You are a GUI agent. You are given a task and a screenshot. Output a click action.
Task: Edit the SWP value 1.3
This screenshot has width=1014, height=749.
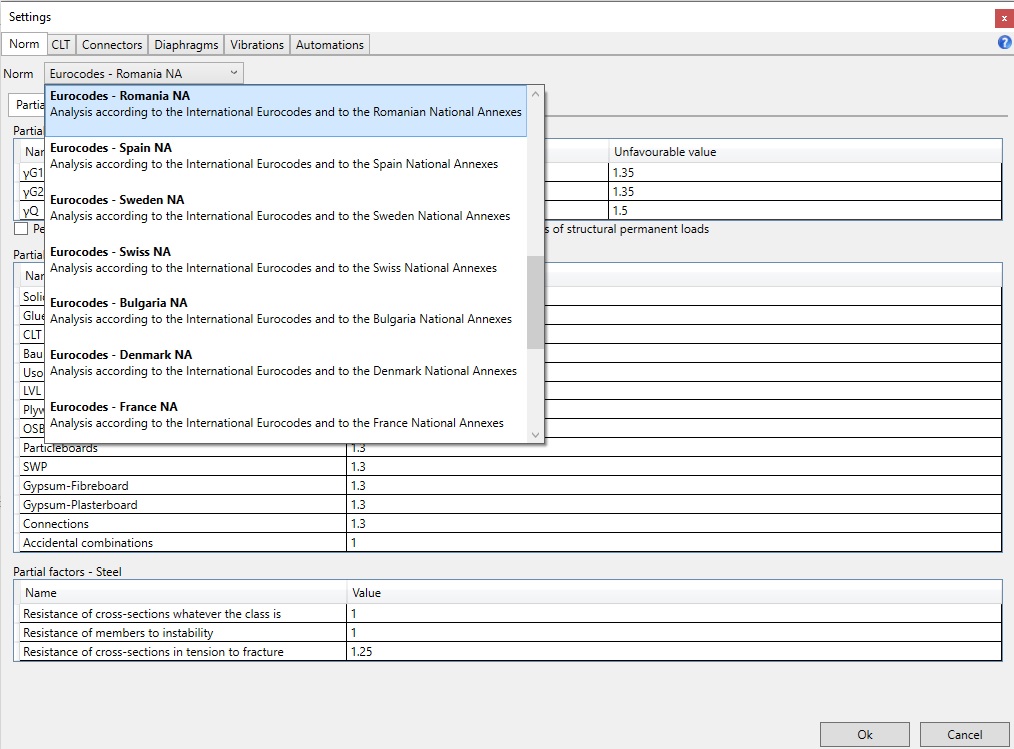(x=674, y=466)
